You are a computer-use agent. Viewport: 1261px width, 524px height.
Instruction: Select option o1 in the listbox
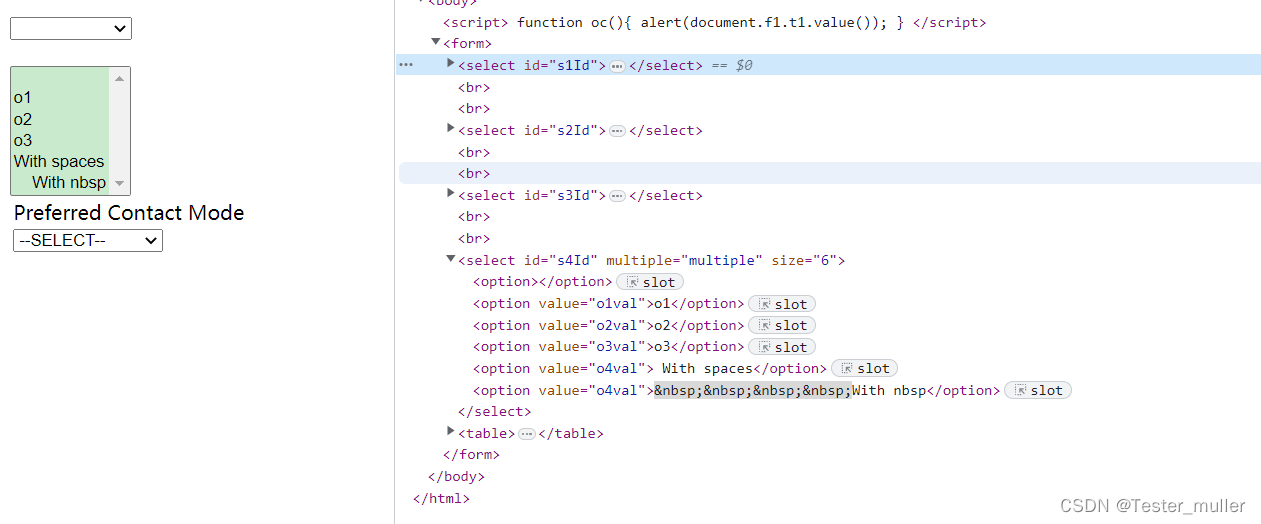60,97
